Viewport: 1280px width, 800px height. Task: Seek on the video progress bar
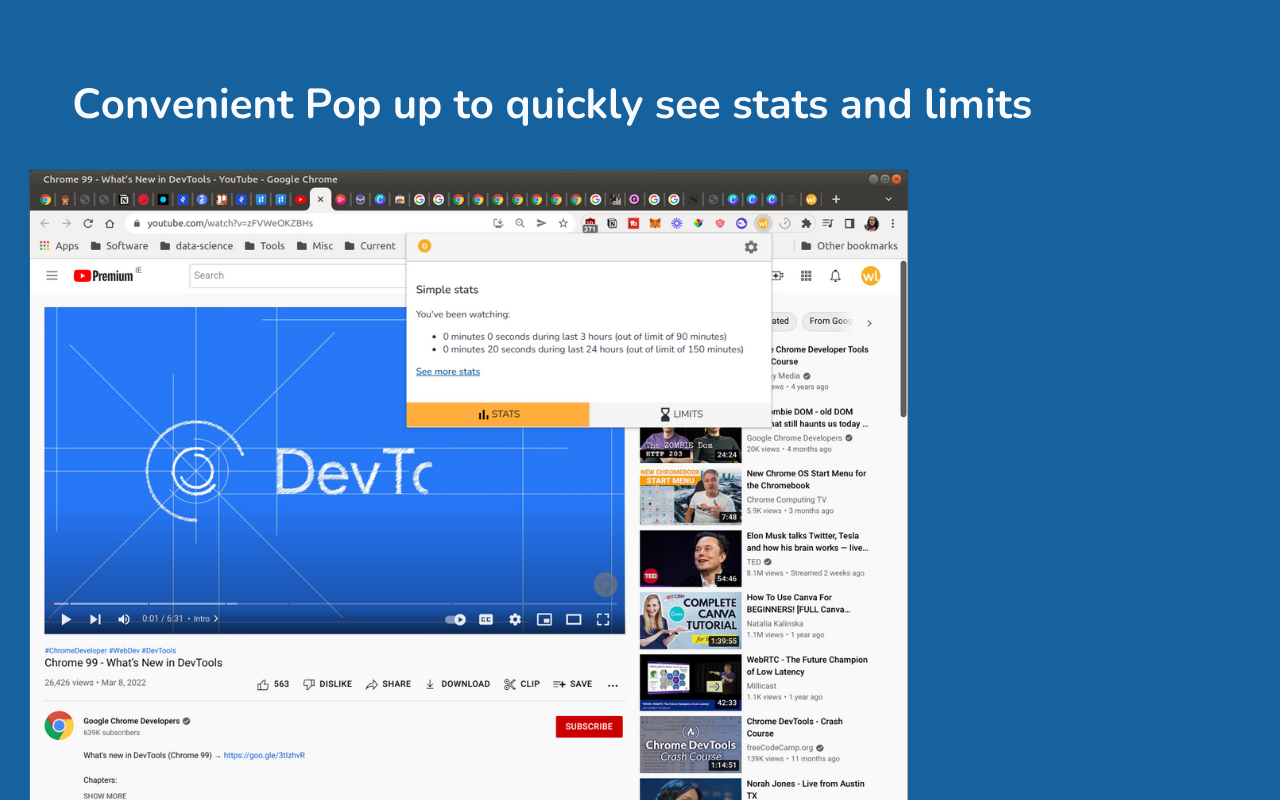(335, 604)
